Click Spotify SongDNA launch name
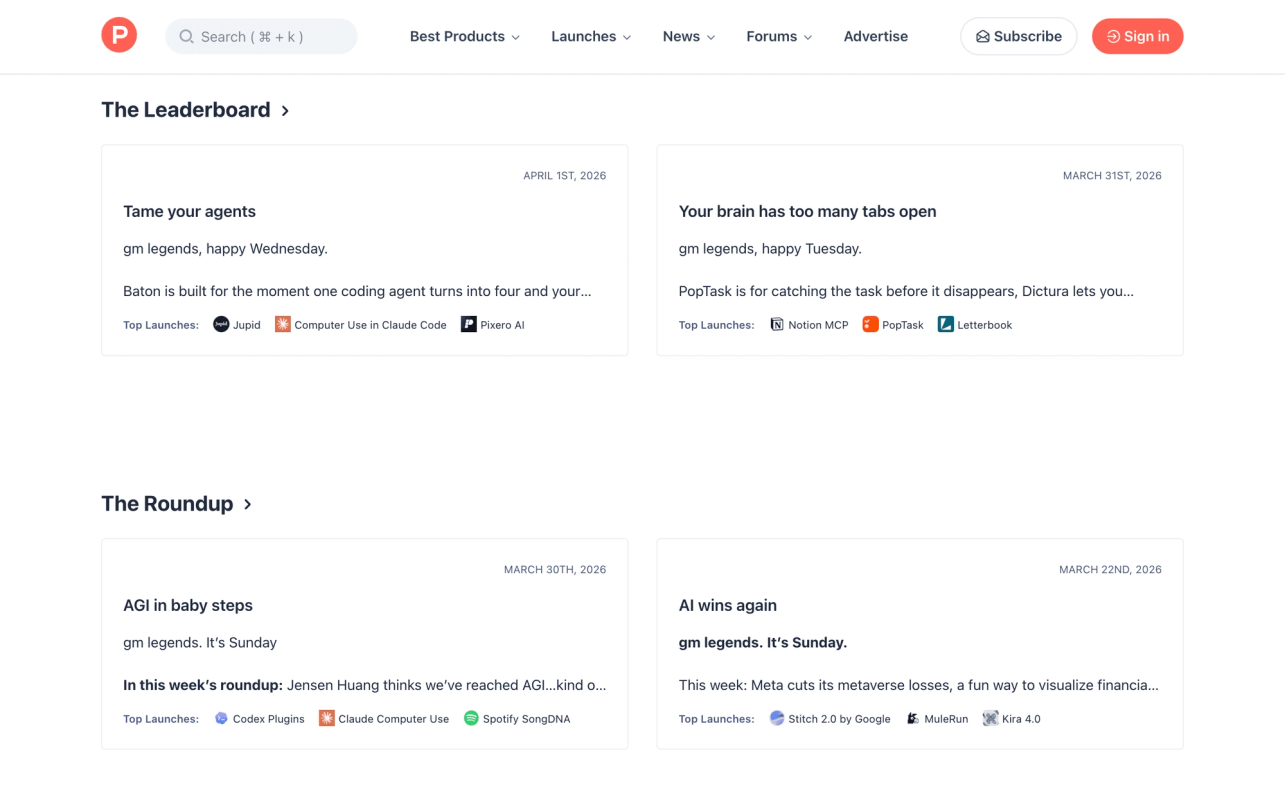The height and width of the screenshot is (800, 1285). click(526, 719)
